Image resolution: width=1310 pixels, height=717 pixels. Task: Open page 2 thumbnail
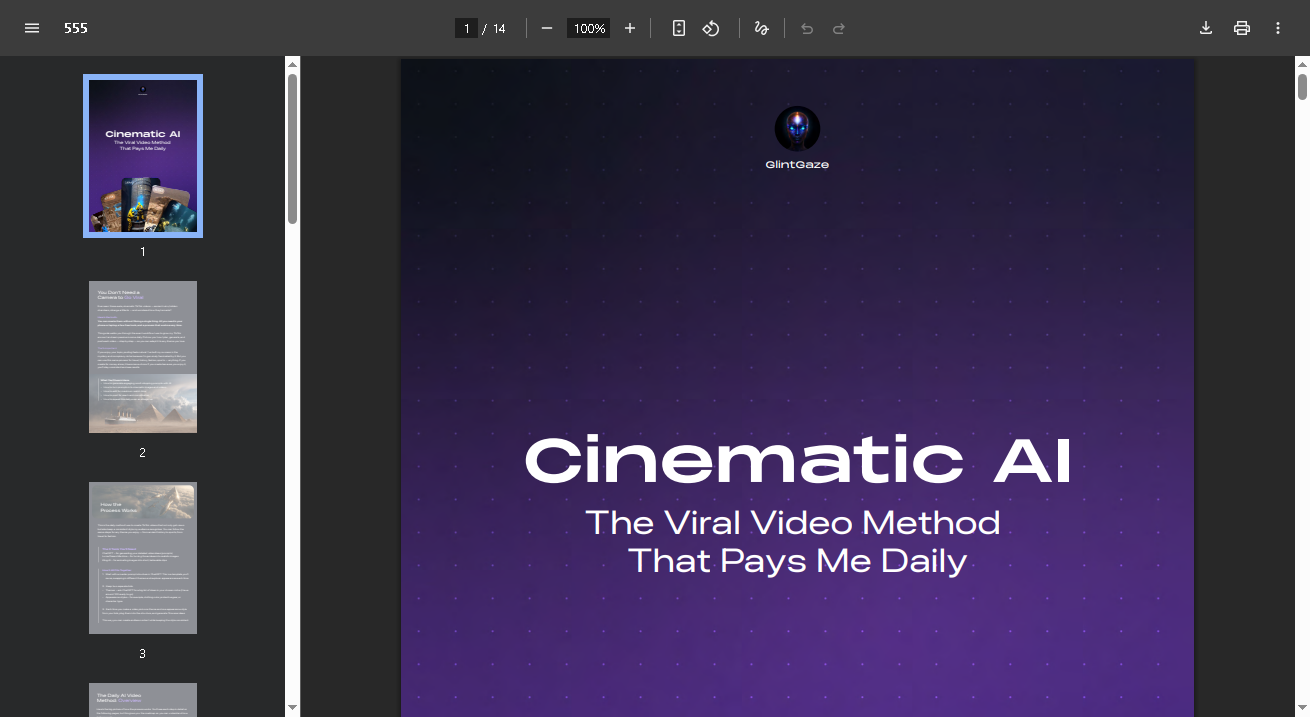(143, 357)
